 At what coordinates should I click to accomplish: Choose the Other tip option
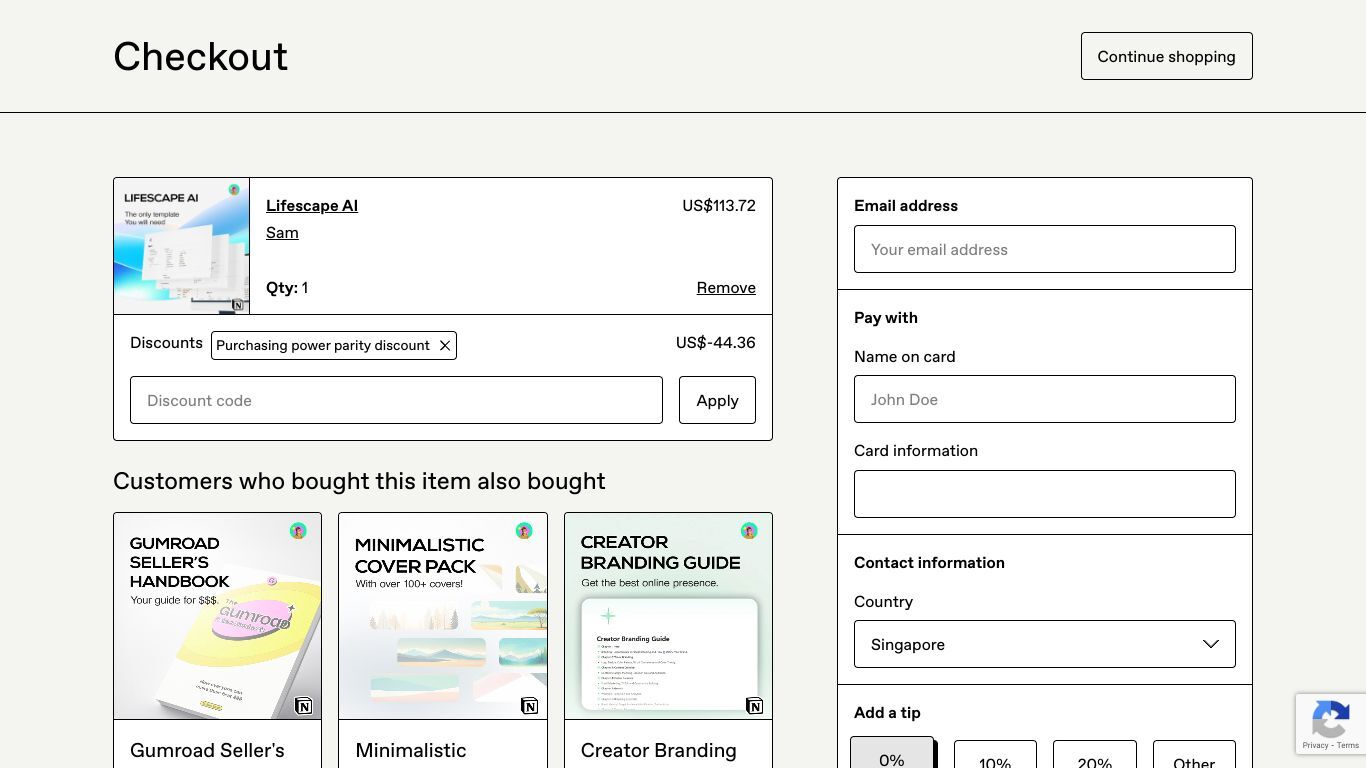1194,756
